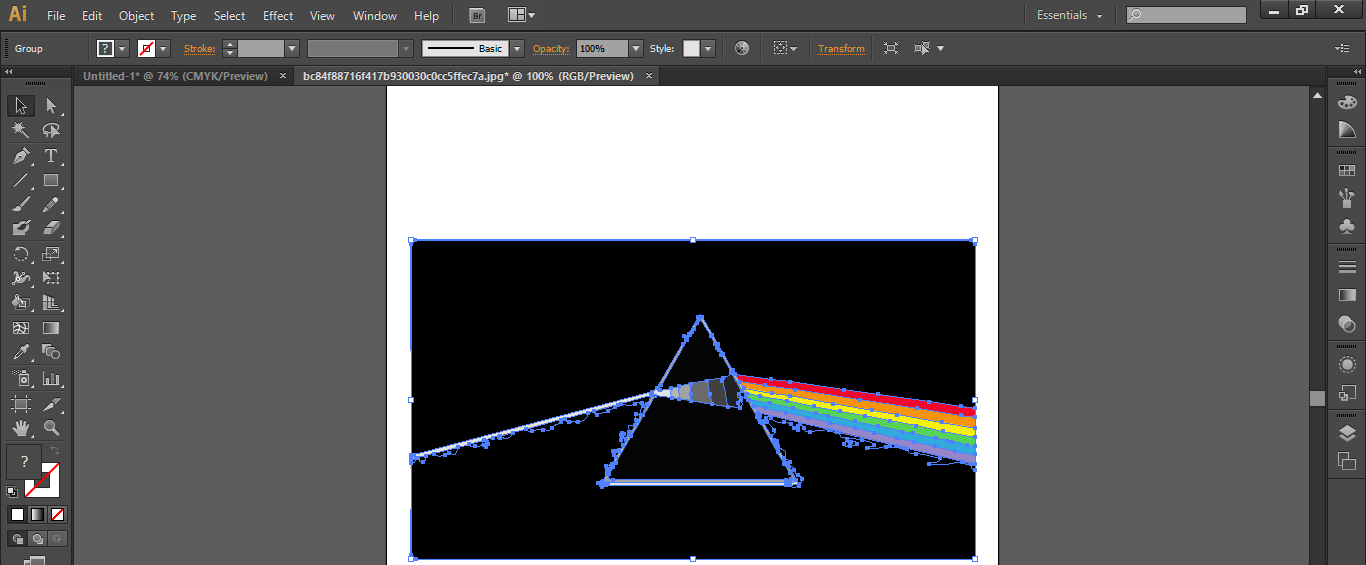Open the fill color dropdown arrow
Image resolution: width=1366 pixels, height=565 pixels.
click(x=123, y=48)
